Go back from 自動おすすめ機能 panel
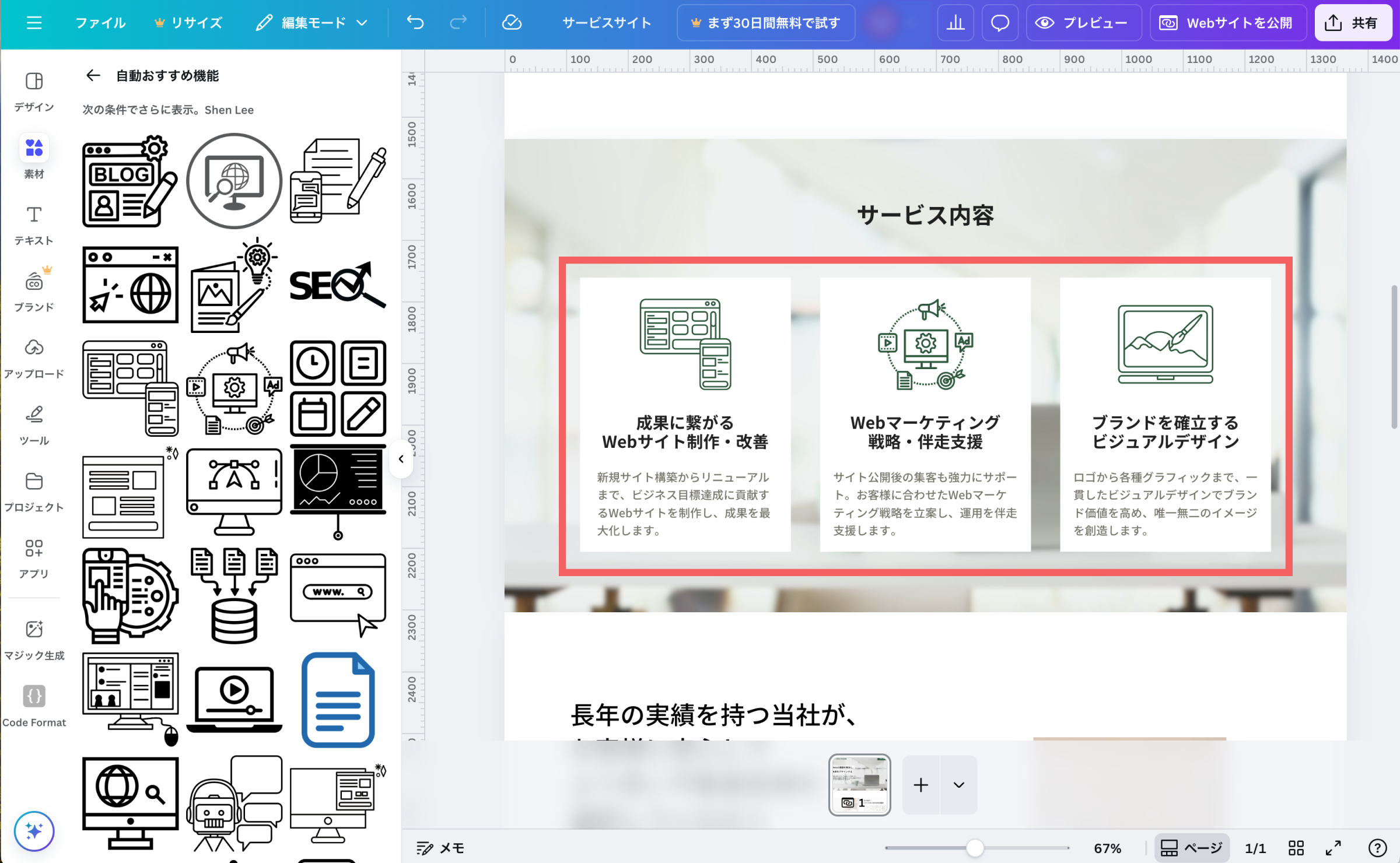This screenshot has width=1400, height=863. (x=93, y=75)
